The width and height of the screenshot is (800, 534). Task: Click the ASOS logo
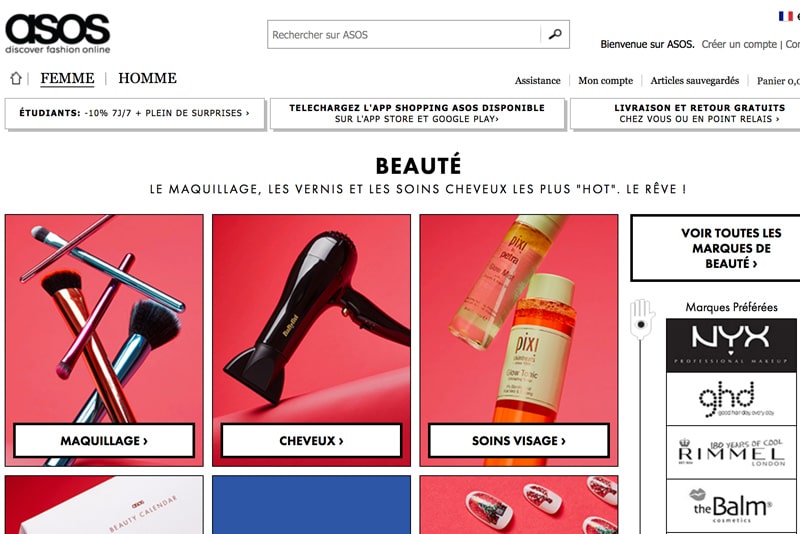[x=58, y=33]
